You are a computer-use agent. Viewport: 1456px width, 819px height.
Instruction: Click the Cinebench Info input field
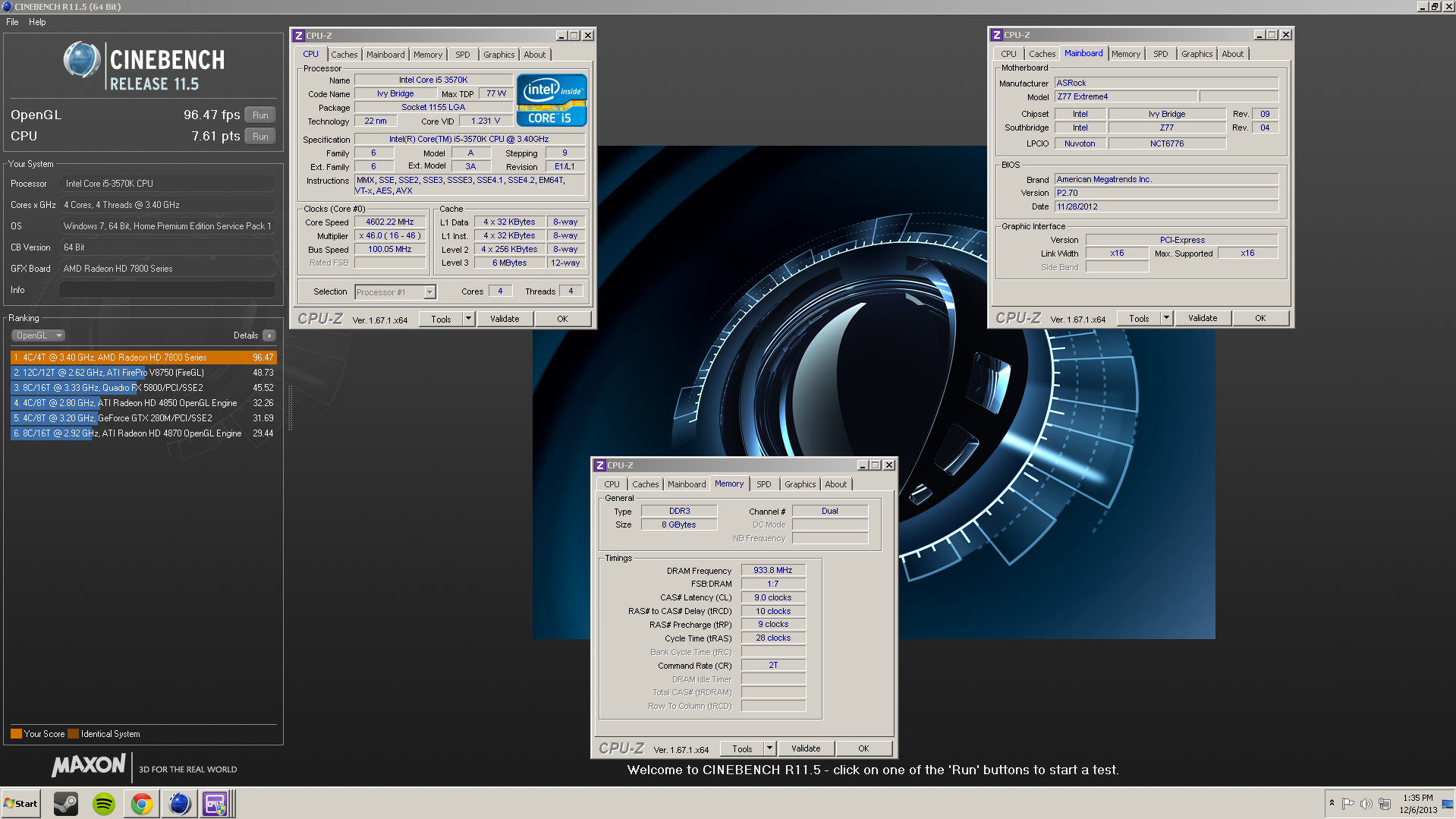[167, 290]
